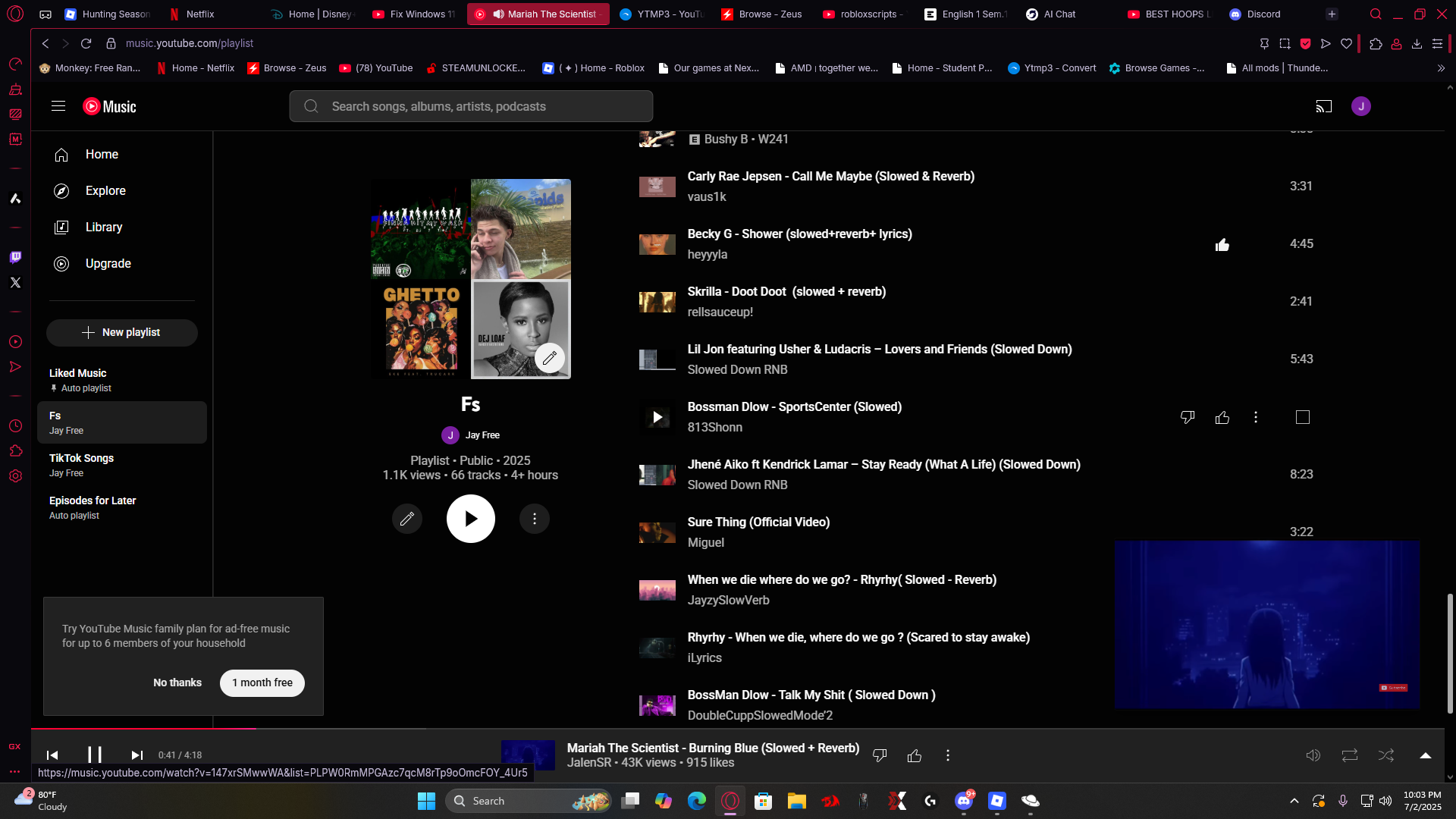
Task: Open the Cast to device icon
Action: [1324, 106]
